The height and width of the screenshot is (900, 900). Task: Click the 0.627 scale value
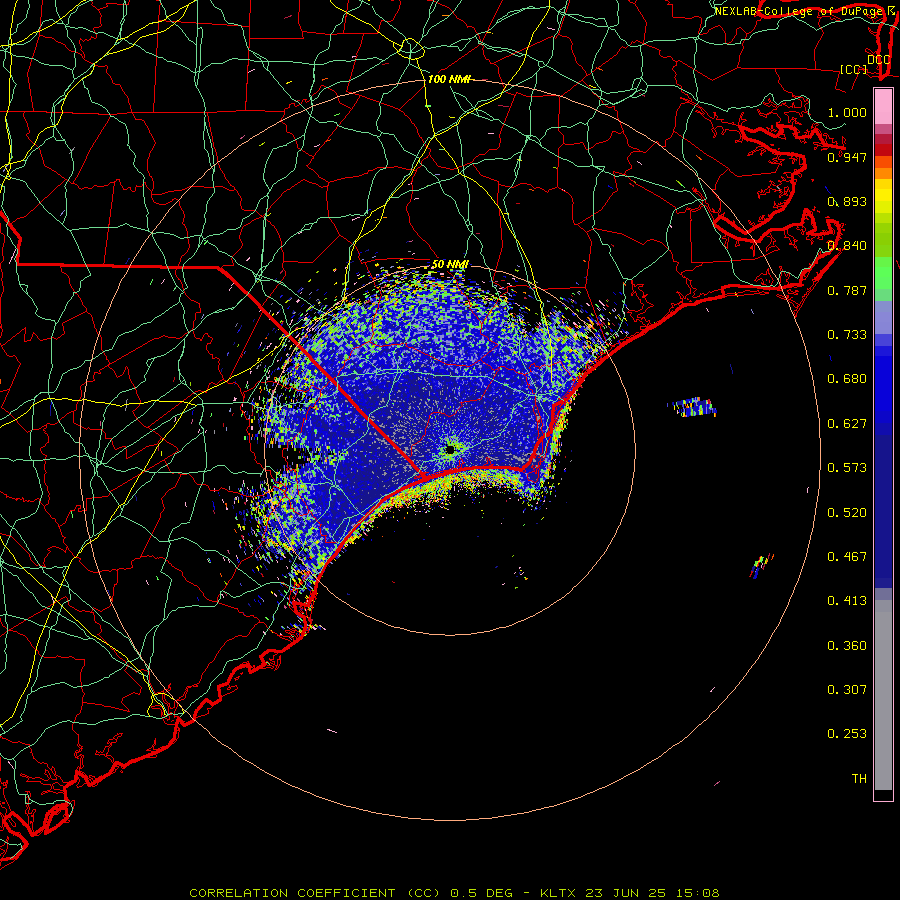pos(847,424)
